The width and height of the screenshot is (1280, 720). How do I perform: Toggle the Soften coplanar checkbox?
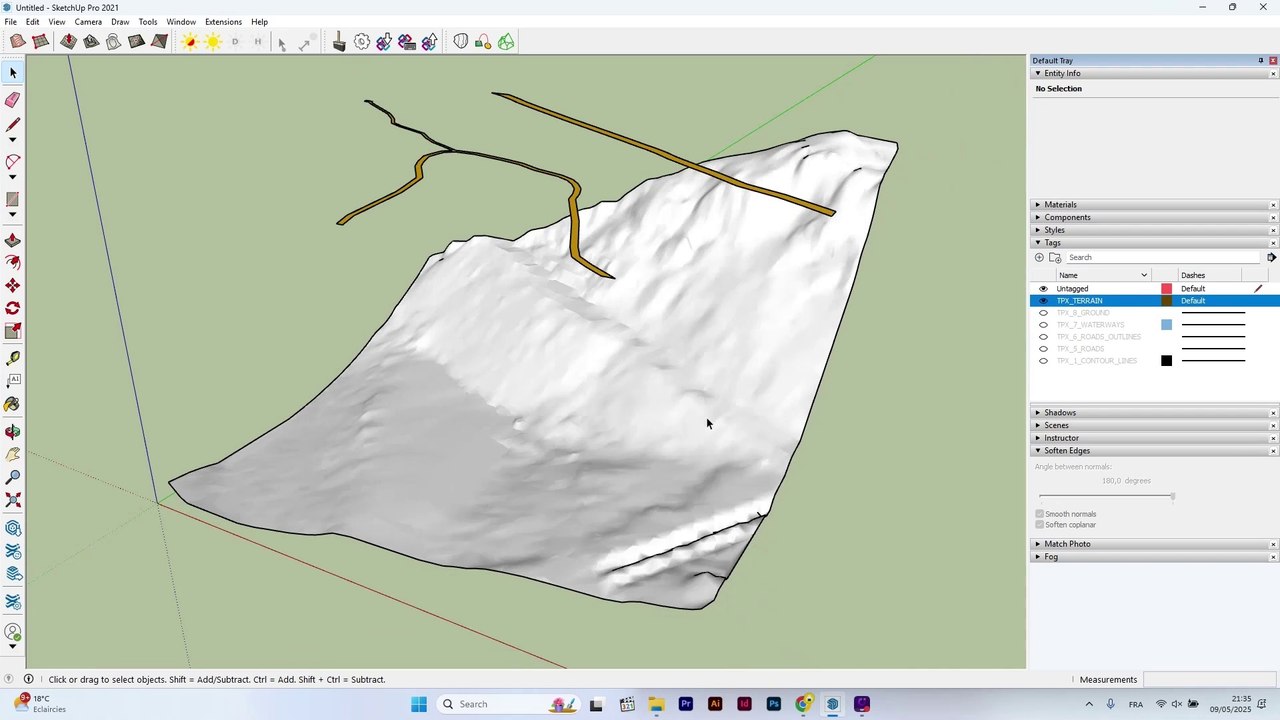click(1040, 525)
